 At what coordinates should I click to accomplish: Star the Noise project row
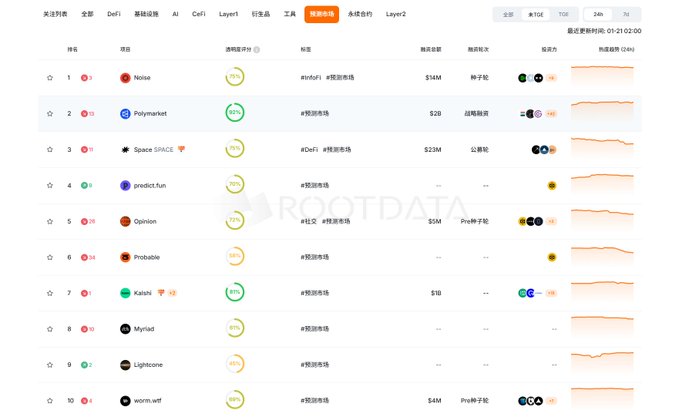click(x=50, y=78)
